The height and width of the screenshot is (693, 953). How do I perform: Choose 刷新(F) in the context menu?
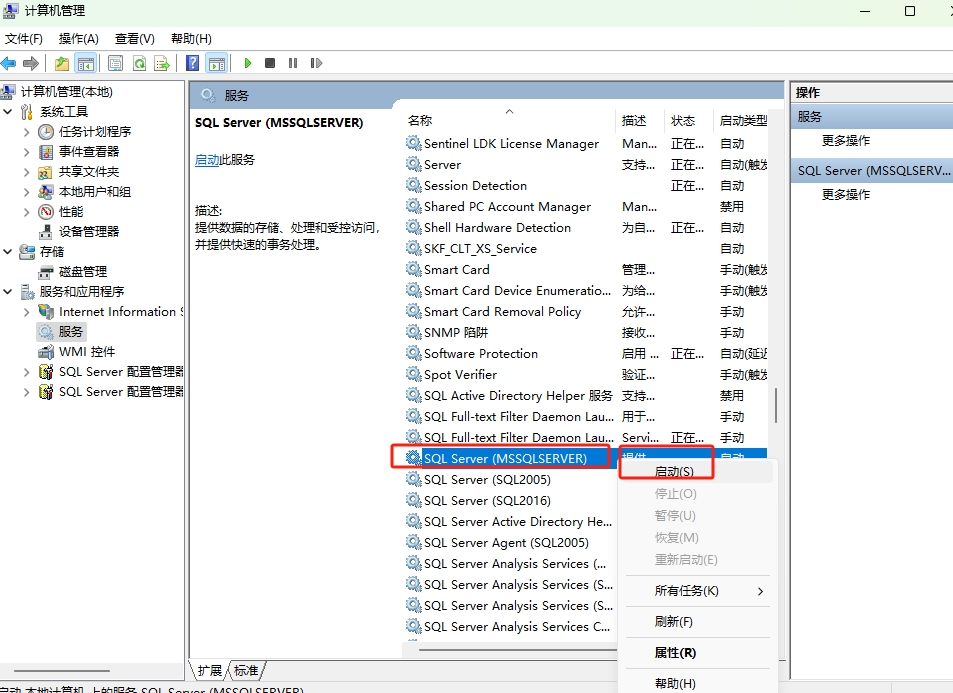(697, 622)
